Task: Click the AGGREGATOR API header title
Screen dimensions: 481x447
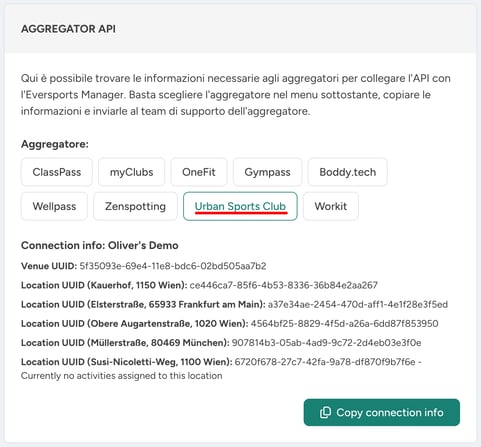Action: [x=68, y=29]
